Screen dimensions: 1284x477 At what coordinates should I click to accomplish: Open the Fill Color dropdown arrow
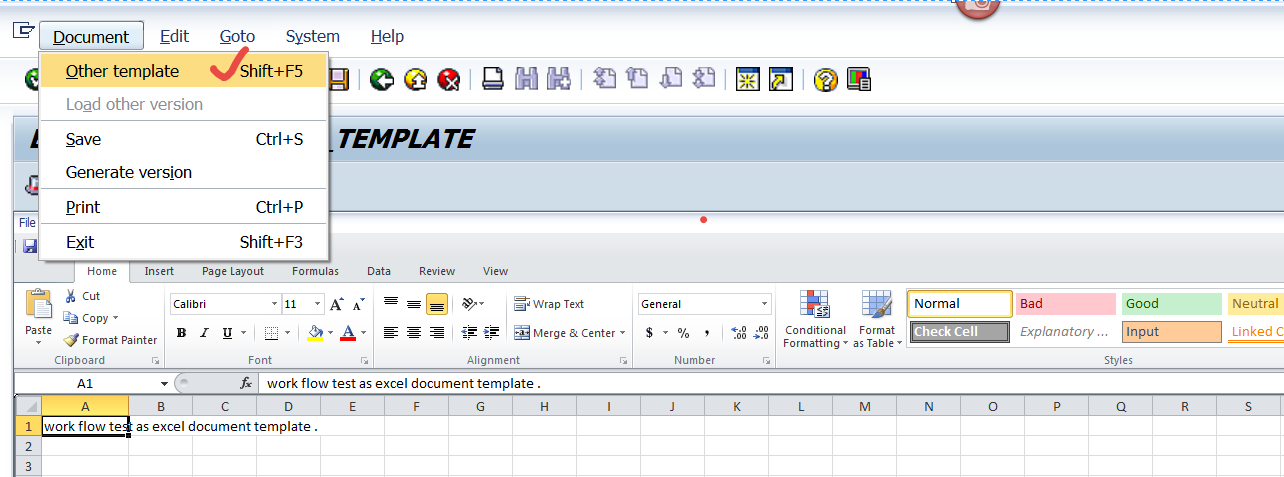coord(329,333)
